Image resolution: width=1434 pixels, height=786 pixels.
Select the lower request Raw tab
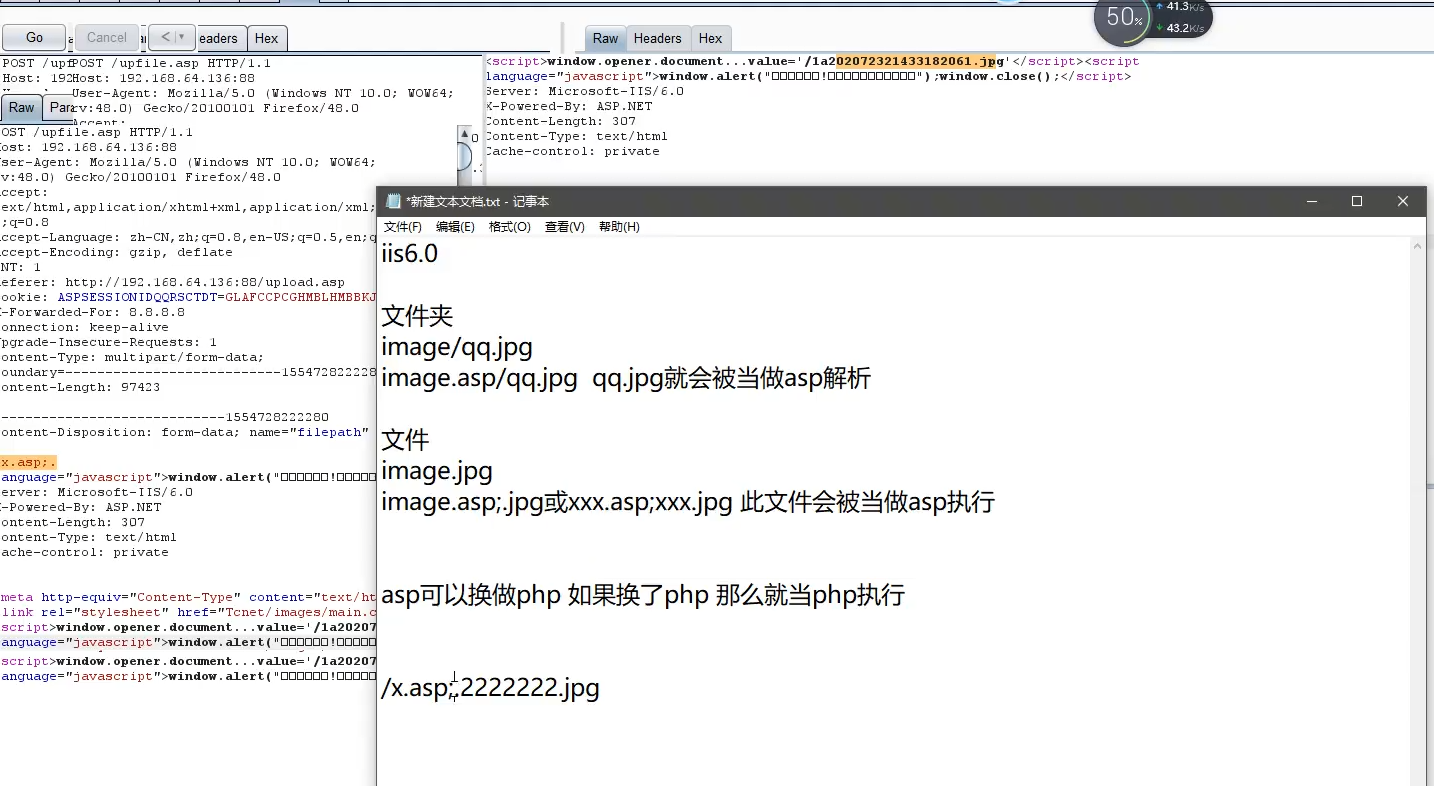(x=21, y=108)
